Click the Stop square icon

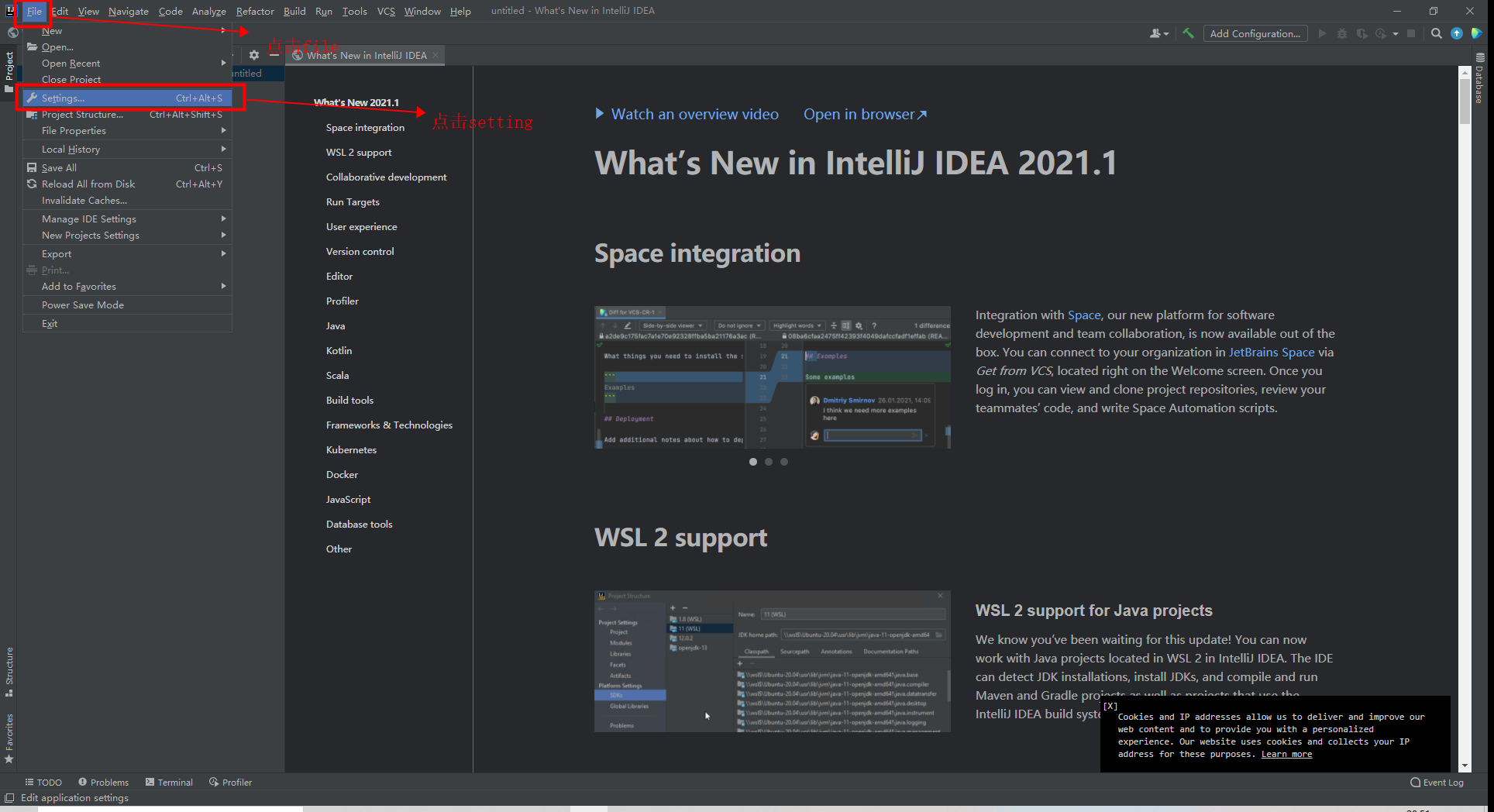(x=1411, y=33)
